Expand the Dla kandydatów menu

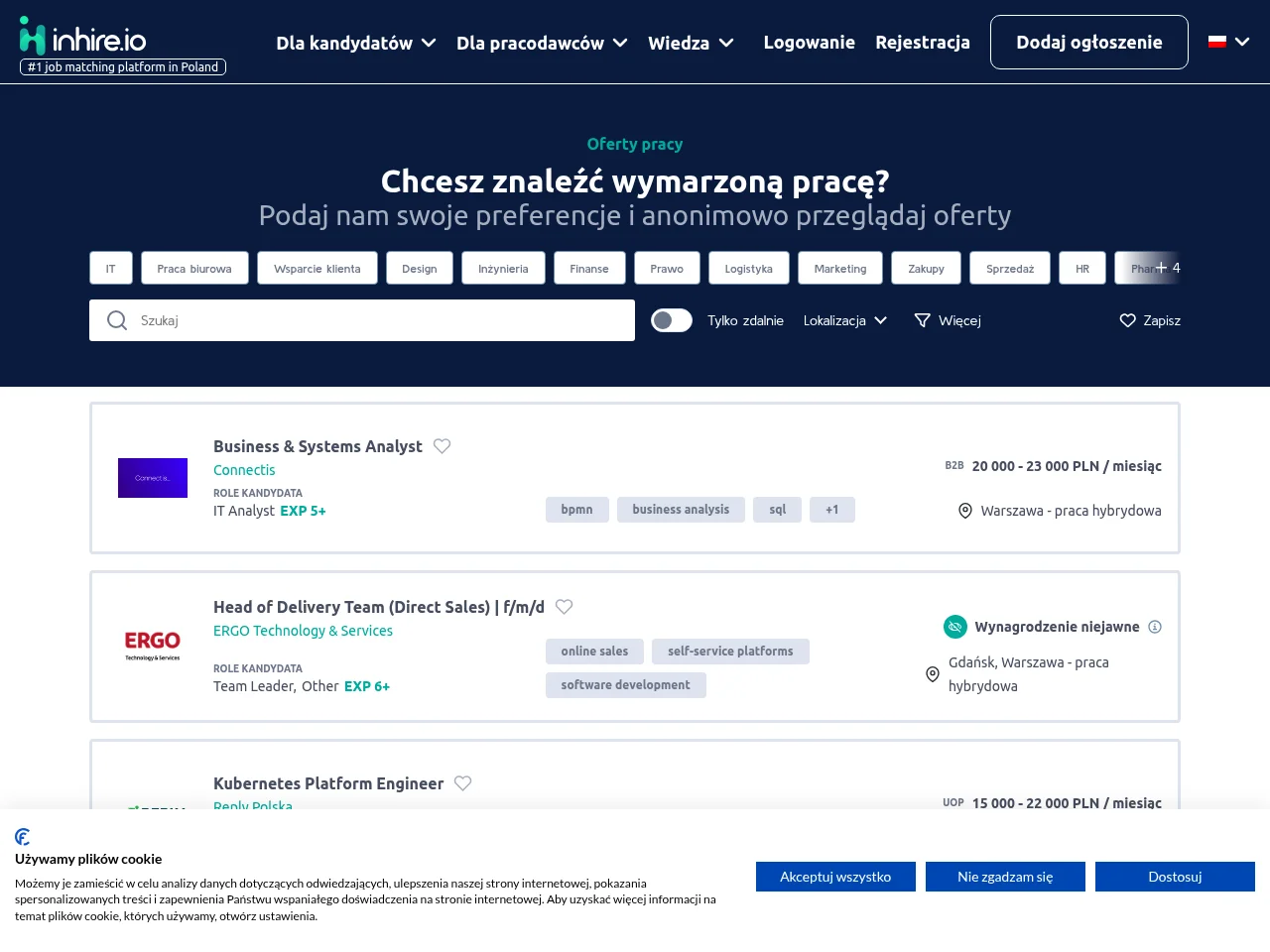(356, 43)
